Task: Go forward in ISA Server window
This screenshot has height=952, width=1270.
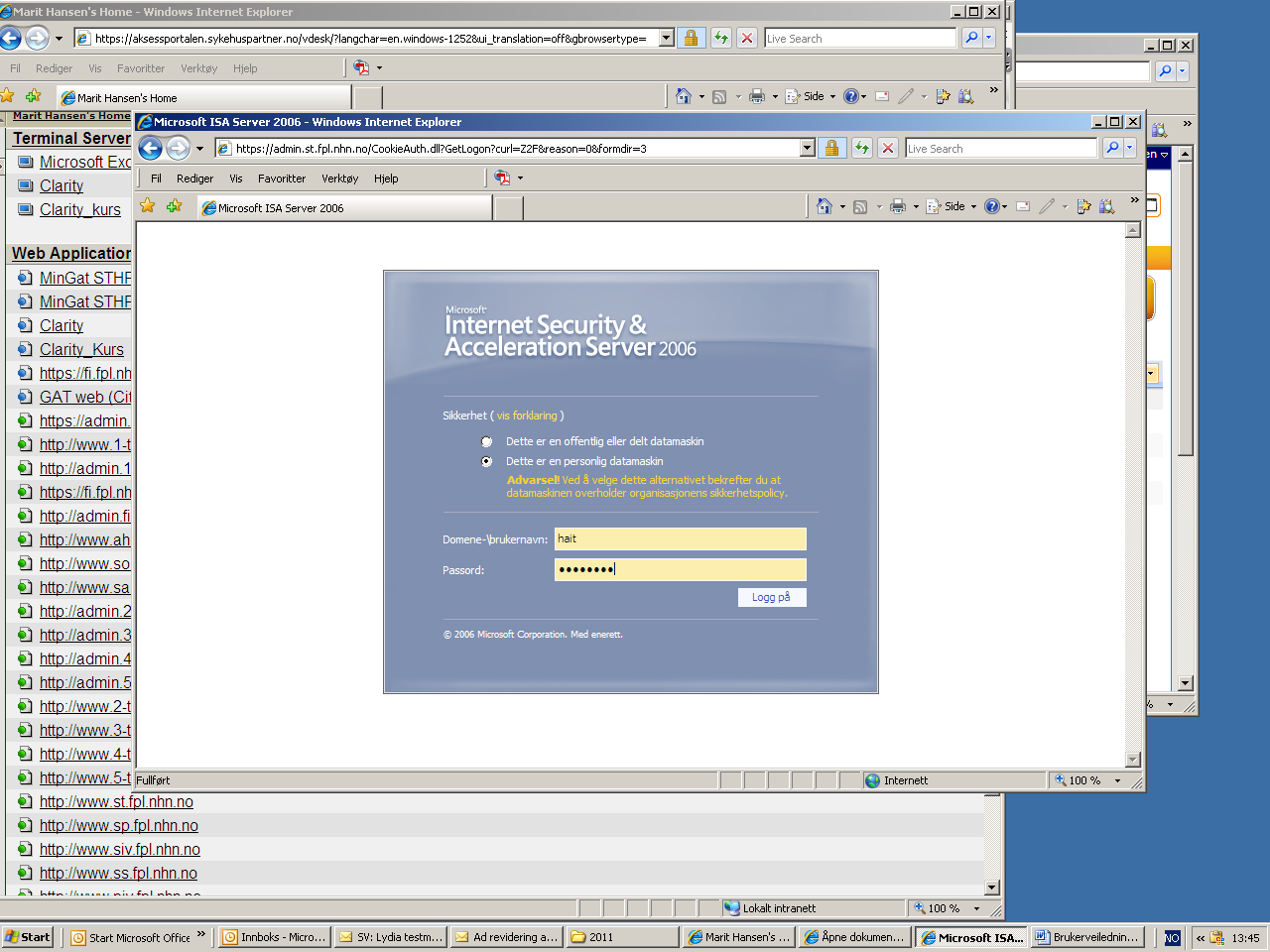Action: coord(178,149)
